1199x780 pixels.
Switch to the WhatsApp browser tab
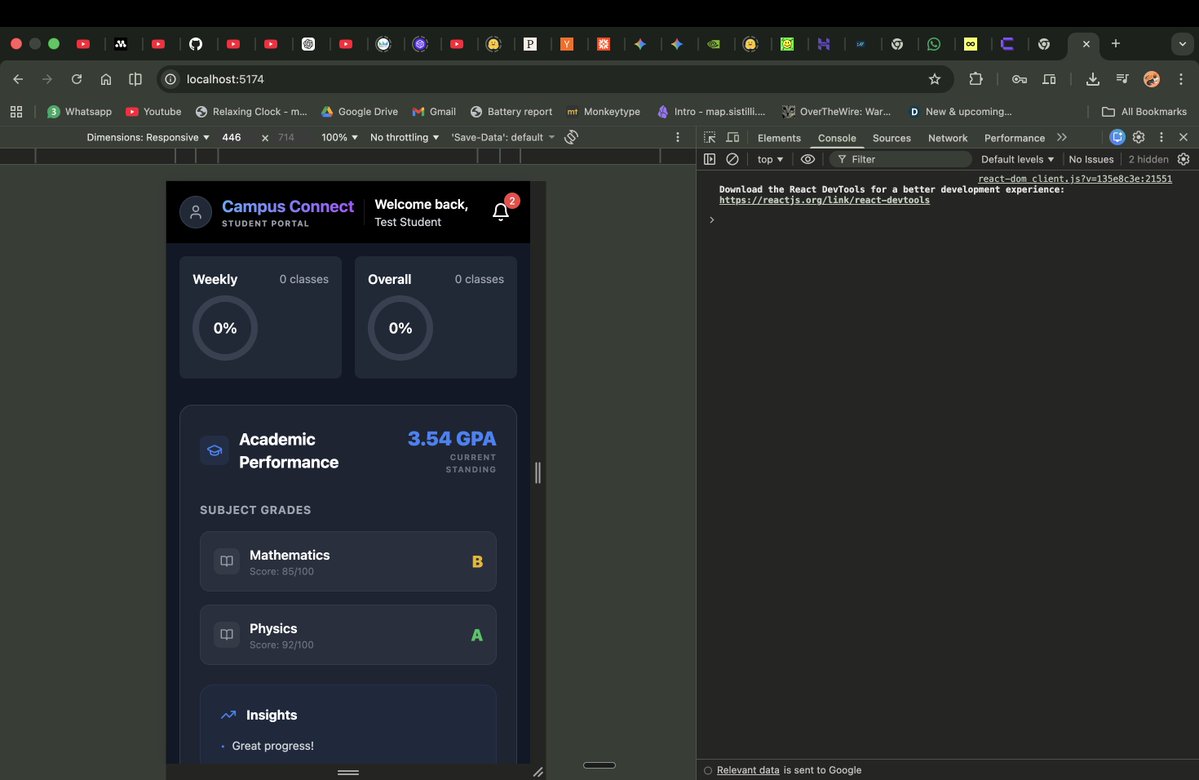[x=934, y=44]
